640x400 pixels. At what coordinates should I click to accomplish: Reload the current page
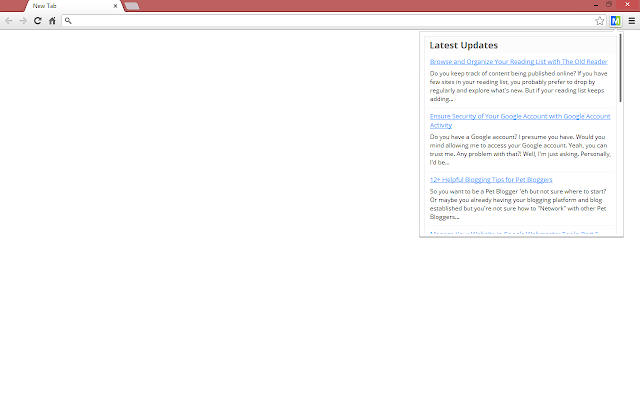(x=38, y=20)
